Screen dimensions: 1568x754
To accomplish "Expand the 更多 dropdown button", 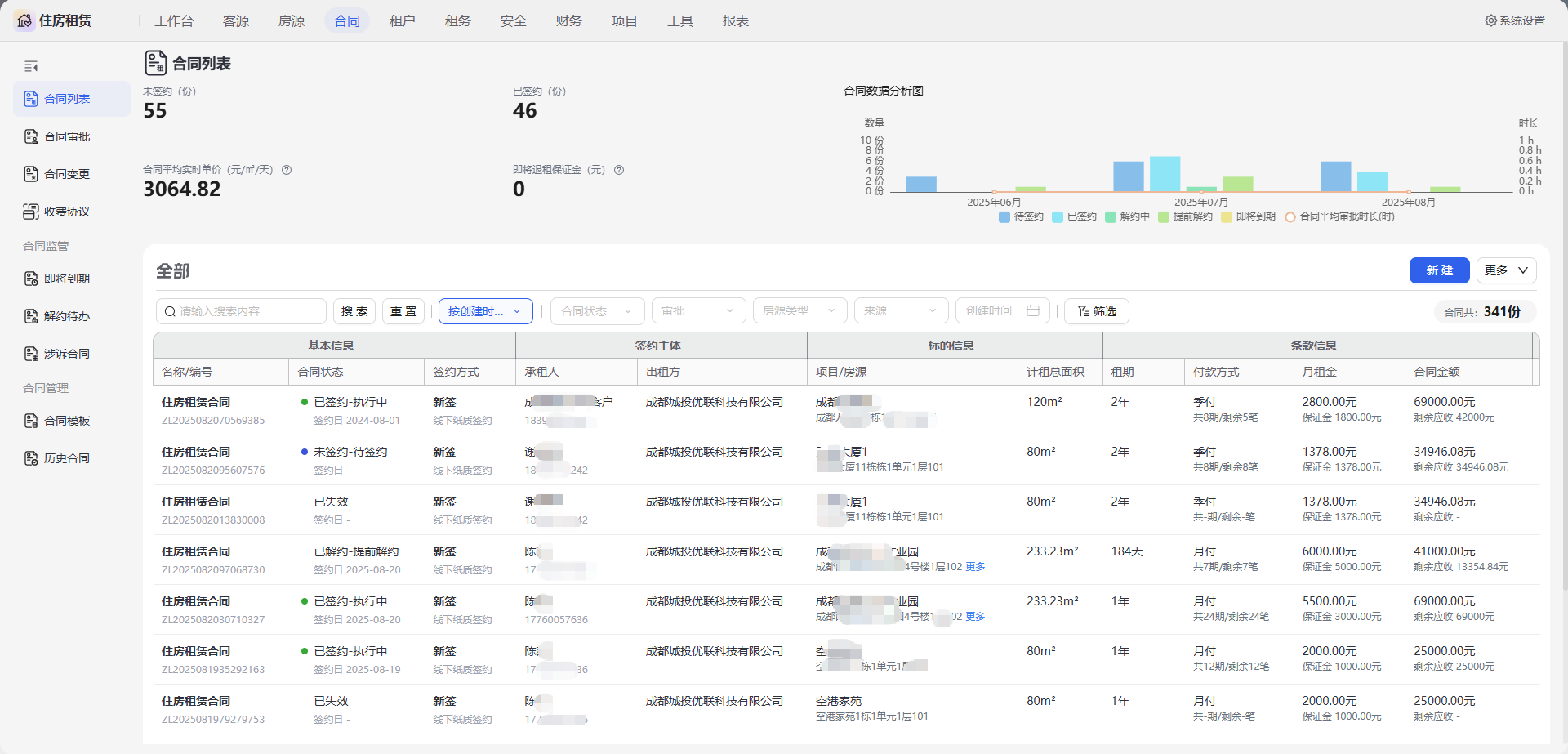I will 1506,270.
